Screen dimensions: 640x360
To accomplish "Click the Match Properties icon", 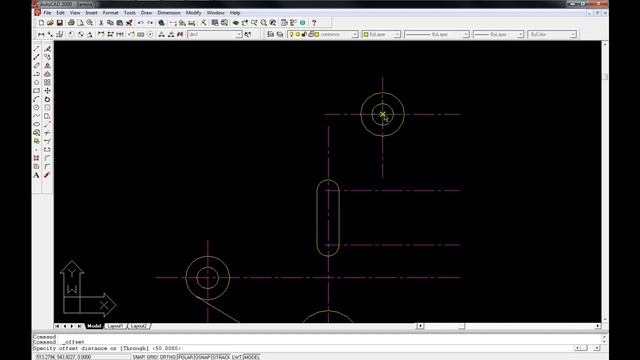I will 129,23.
